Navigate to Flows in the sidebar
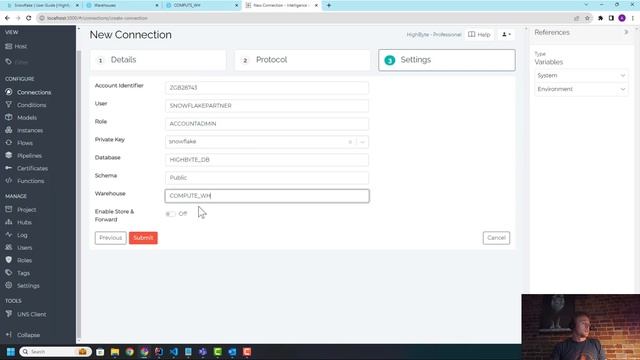 (19, 143)
